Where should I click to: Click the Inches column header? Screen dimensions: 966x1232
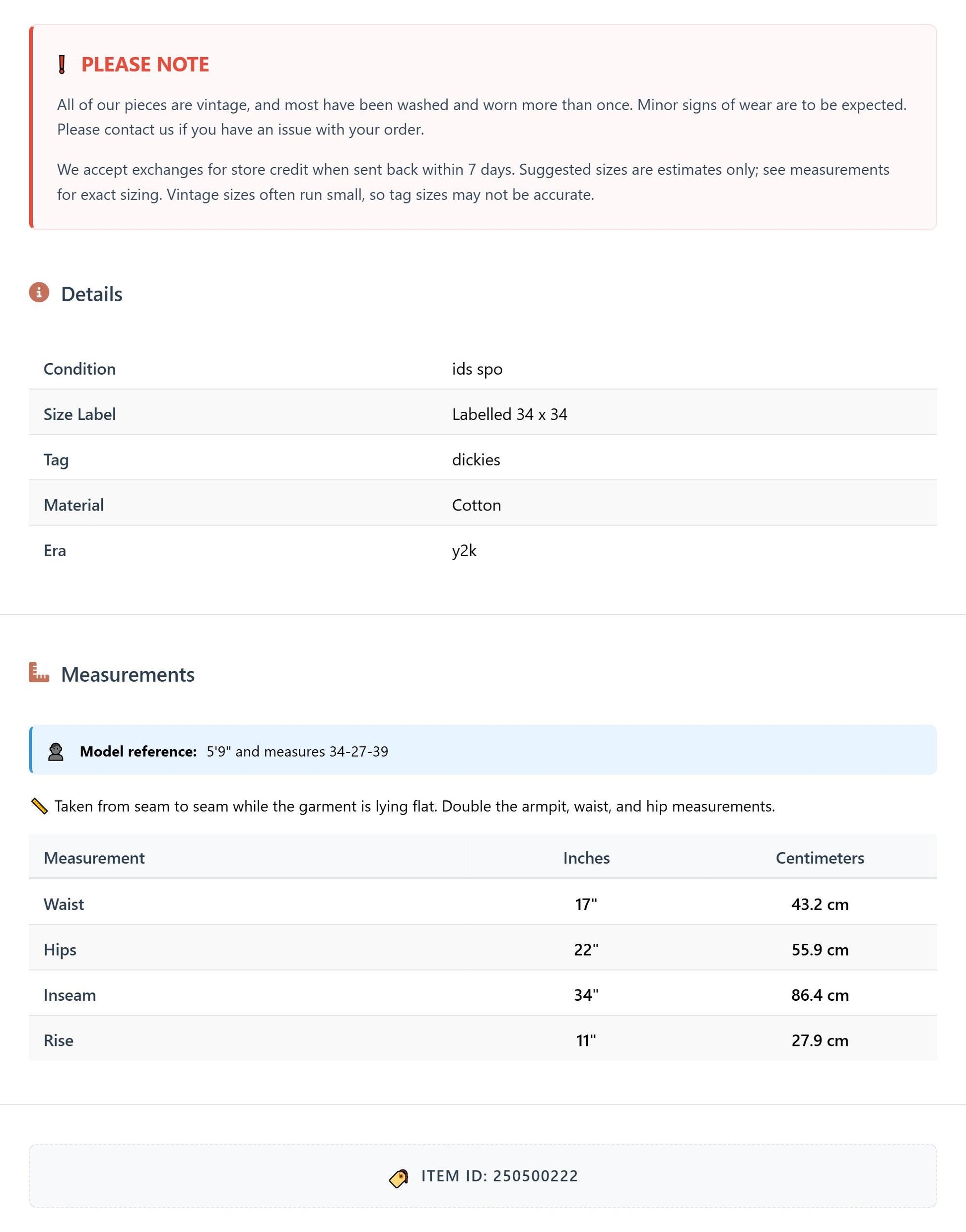[x=586, y=858]
